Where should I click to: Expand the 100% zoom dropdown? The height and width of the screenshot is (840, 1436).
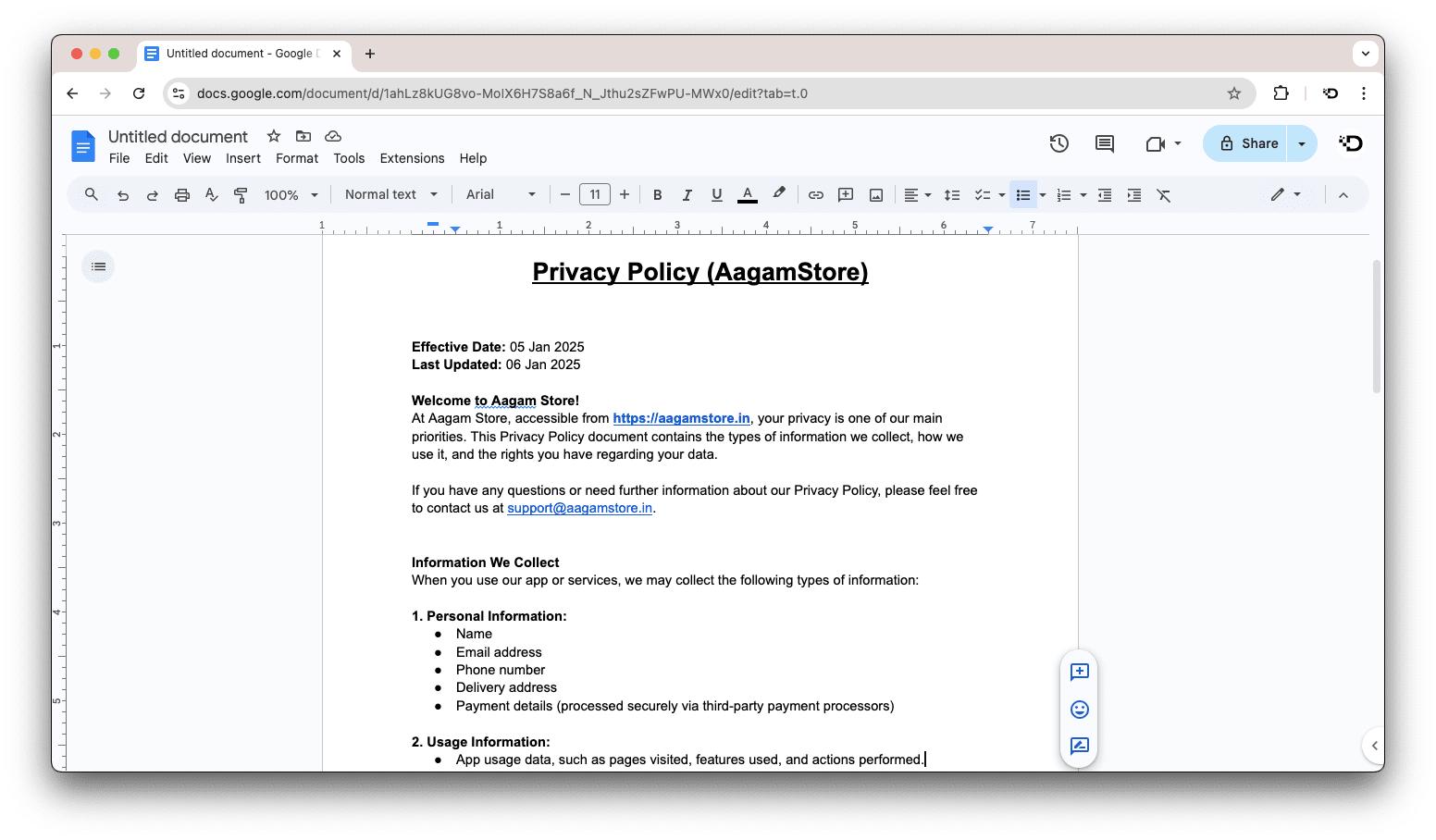point(291,195)
